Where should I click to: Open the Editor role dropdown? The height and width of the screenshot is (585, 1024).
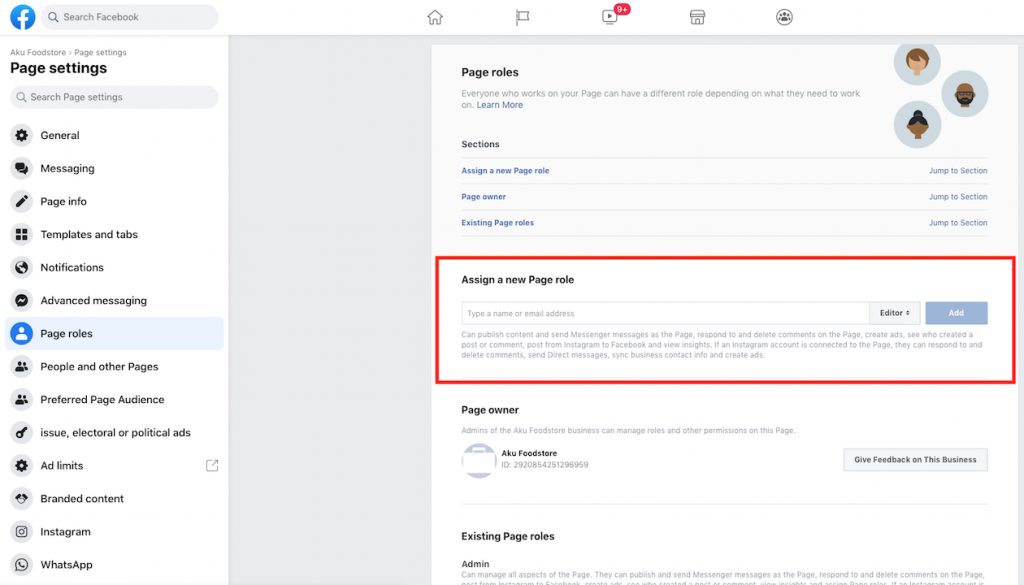[x=895, y=313]
